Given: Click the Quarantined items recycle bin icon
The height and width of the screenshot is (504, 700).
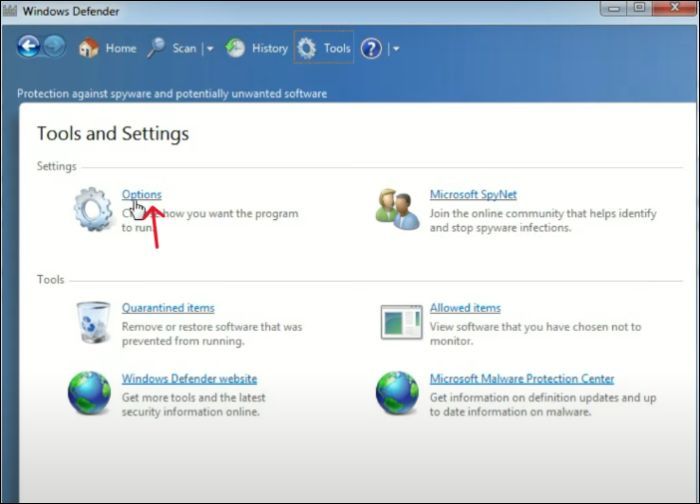Looking at the screenshot, I should tap(93, 322).
